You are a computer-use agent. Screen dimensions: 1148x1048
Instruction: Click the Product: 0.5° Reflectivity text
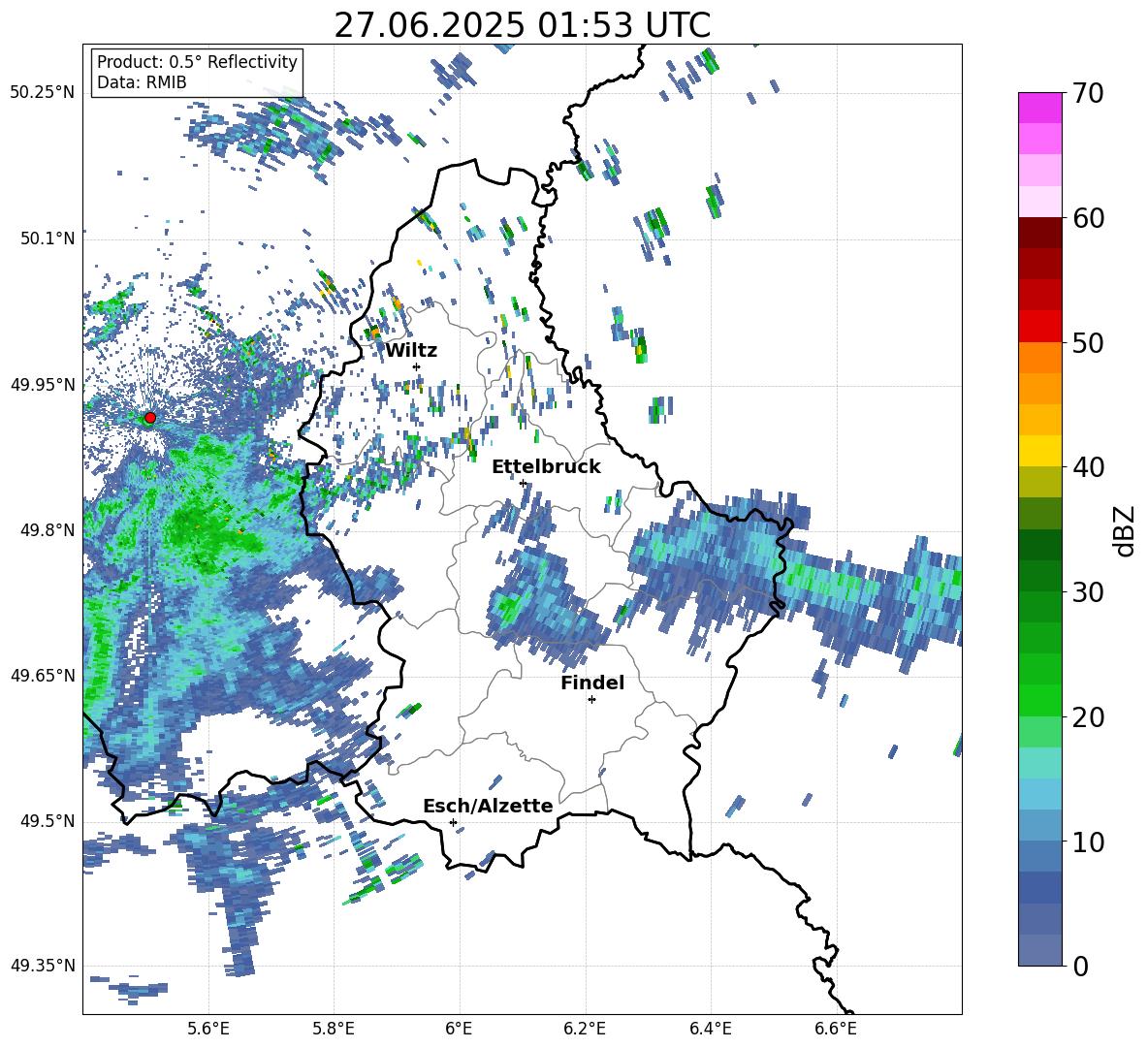tap(197, 61)
